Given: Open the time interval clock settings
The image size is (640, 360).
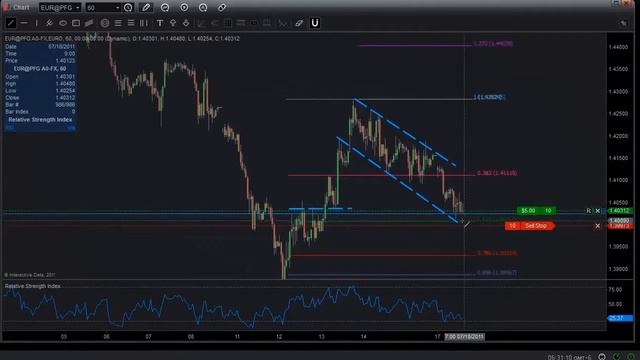Looking at the screenshot, I should click(x=128, y=7).
